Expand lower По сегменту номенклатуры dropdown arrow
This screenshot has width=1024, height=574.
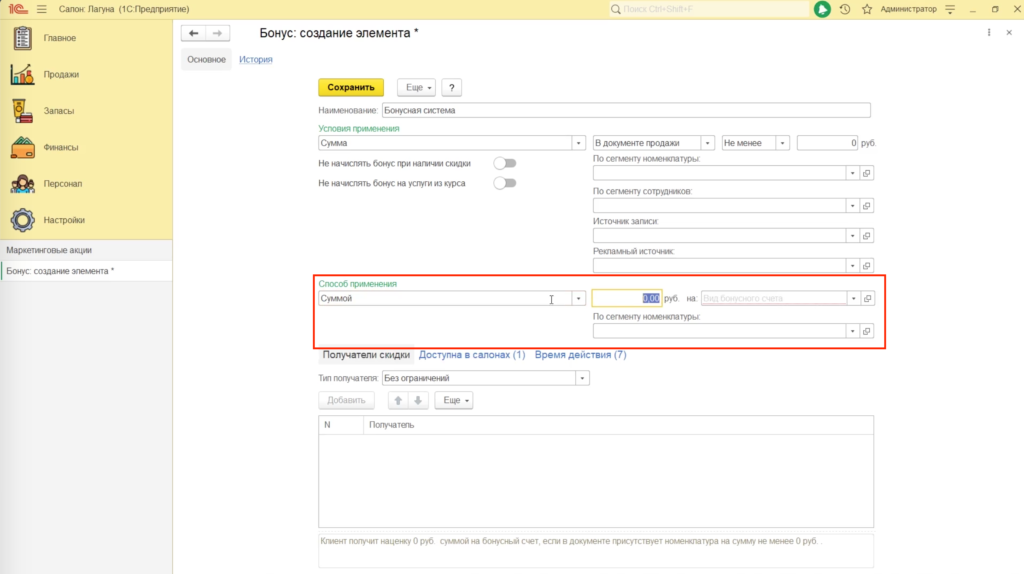click(x=852, y=331)
